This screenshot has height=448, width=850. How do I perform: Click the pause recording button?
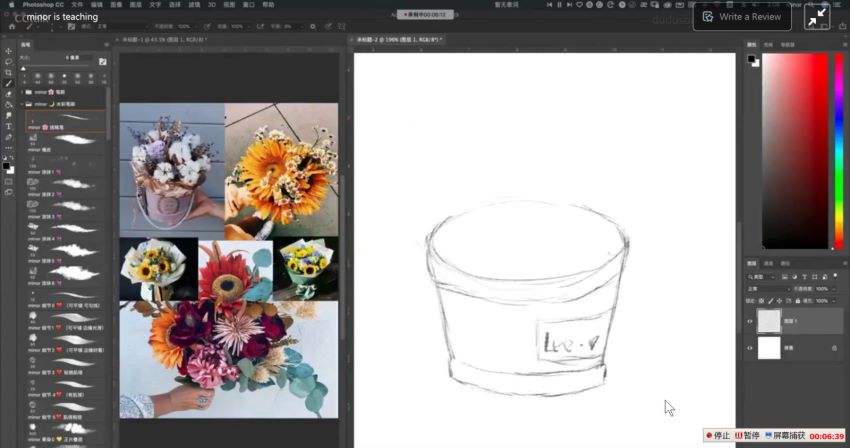[747, 436]
